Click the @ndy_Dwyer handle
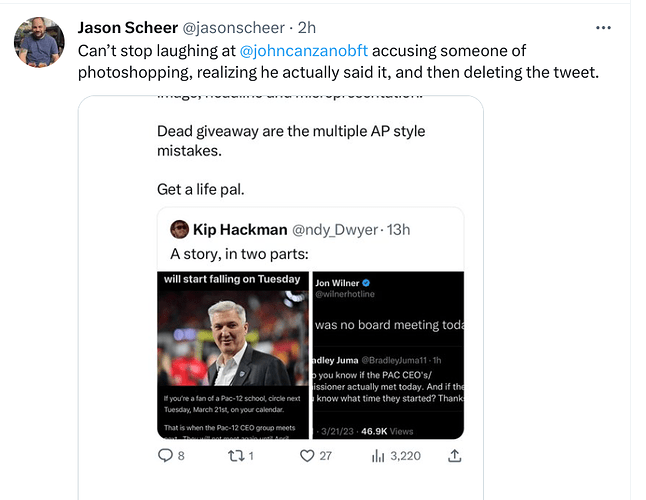 tap(335, 230)
